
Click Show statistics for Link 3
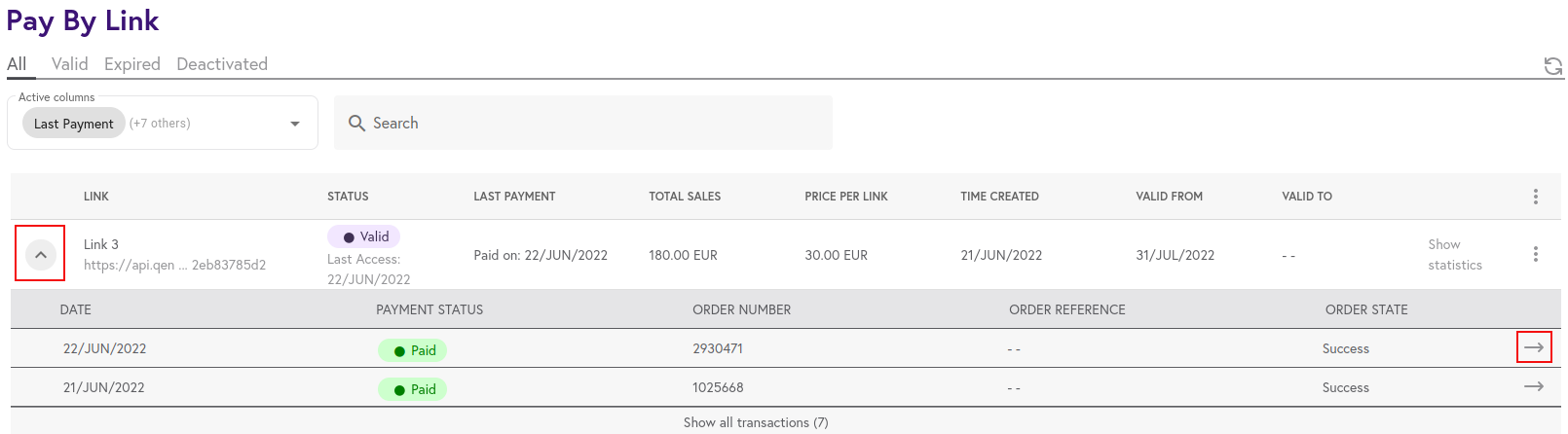coord(1455,255)
